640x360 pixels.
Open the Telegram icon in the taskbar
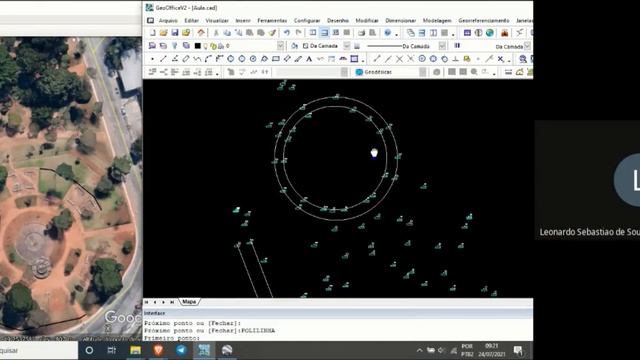(181, 350)
